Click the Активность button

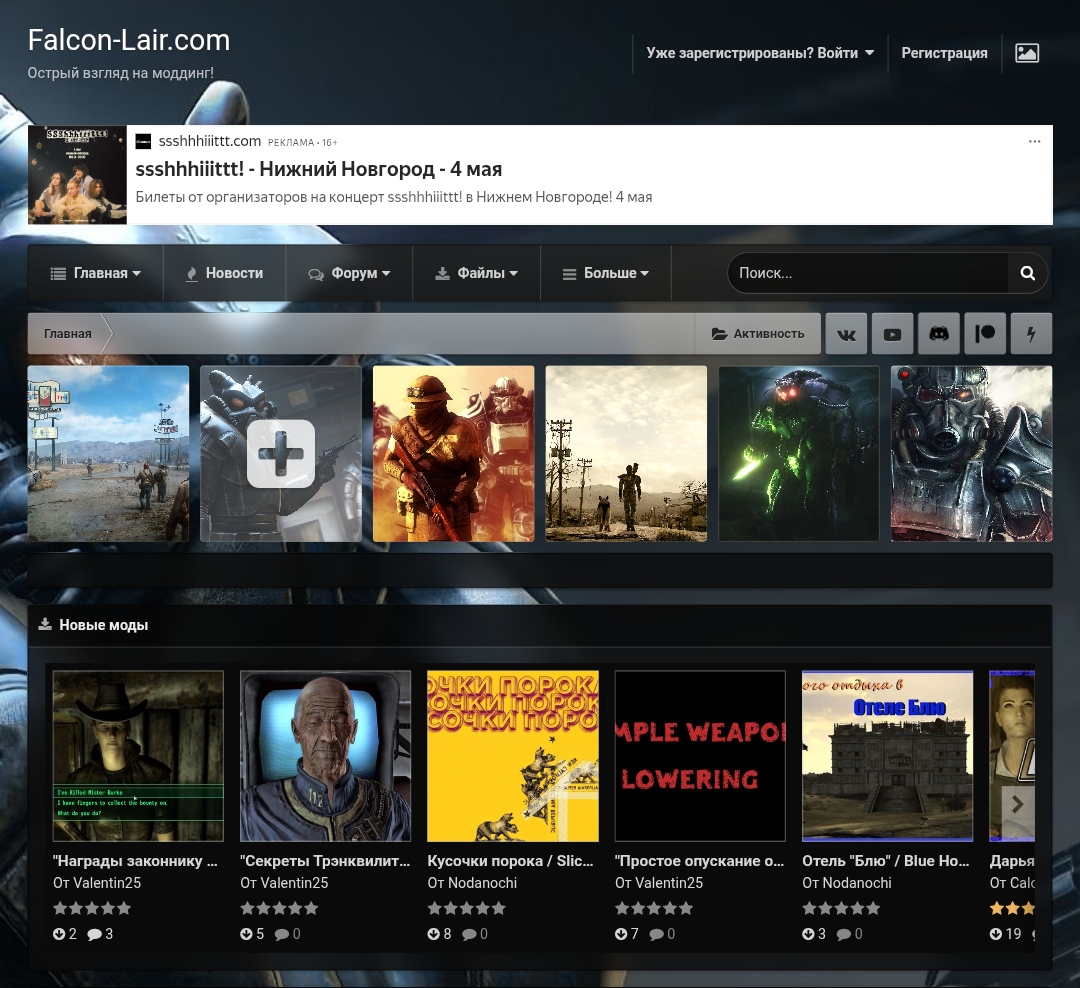coord(758,334)
